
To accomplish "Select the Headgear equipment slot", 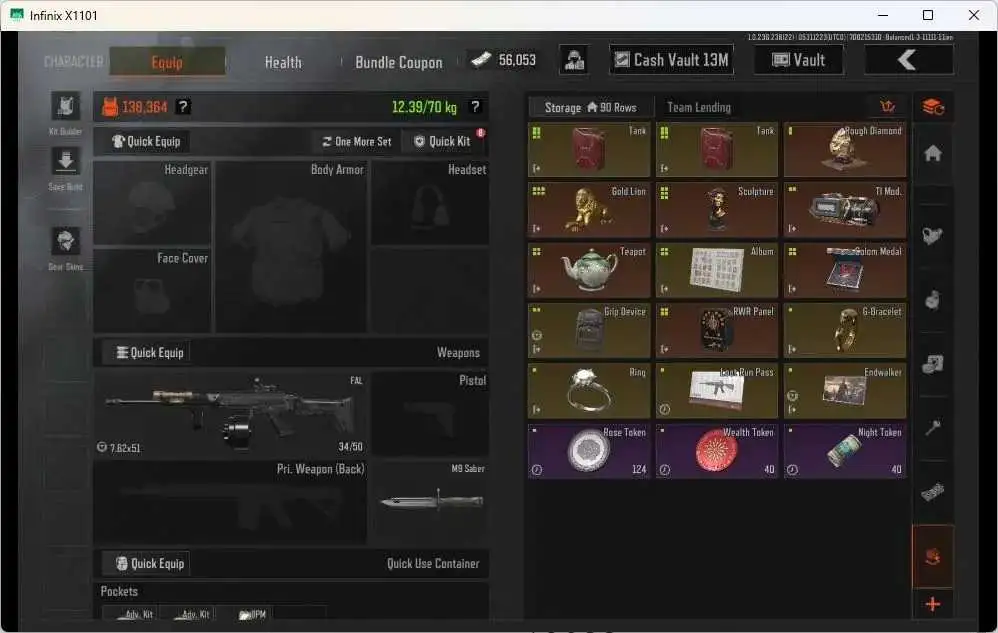I will [153, 203].
